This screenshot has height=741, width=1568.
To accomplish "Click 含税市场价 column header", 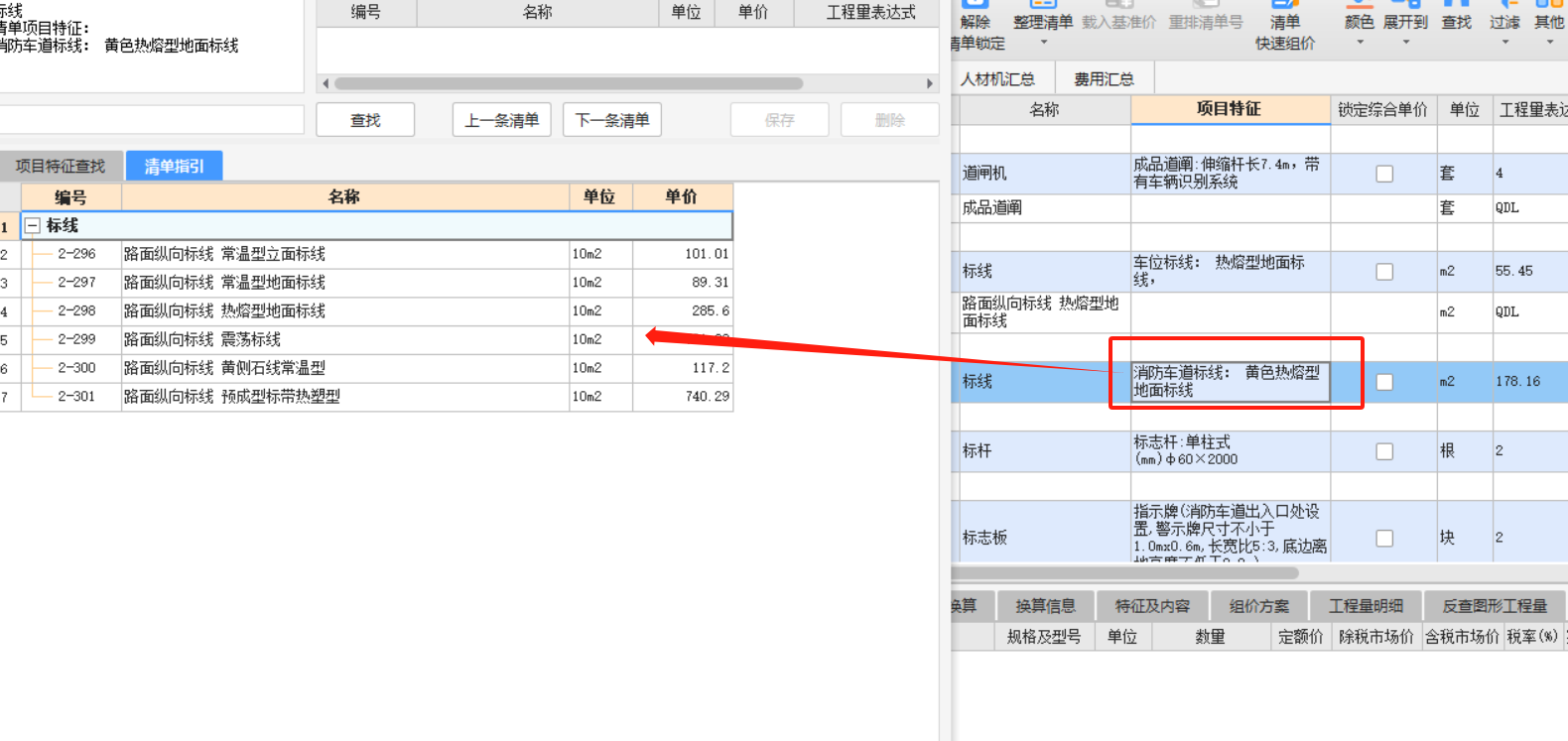I will (1462, 637).
